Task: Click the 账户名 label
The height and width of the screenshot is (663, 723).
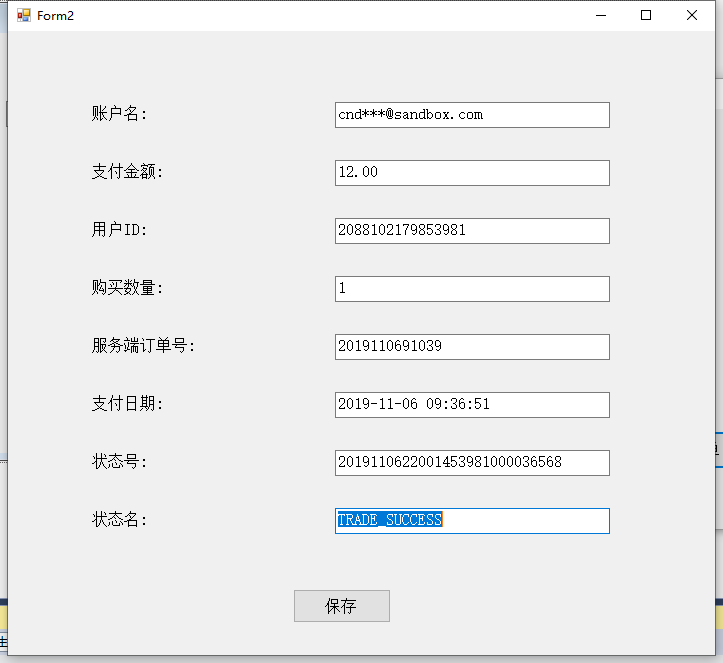Action: (119, 115)
